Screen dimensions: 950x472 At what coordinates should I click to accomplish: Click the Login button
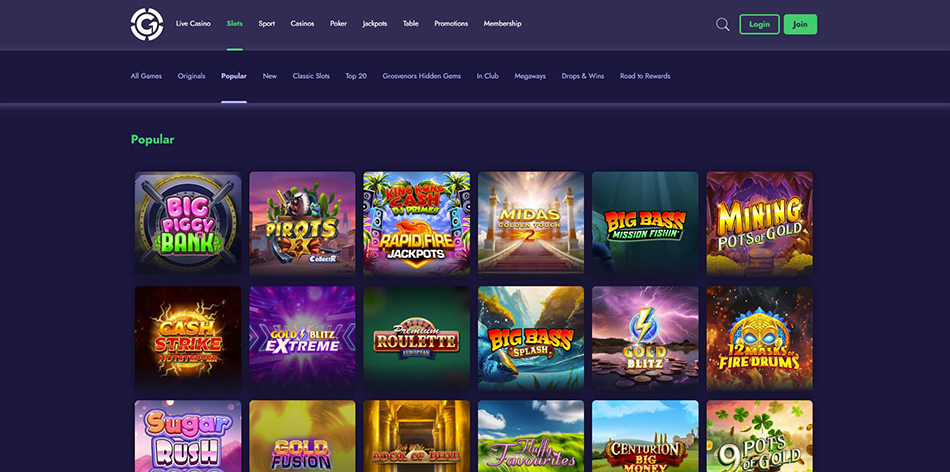pyautogui.click(x=759, y=24)
